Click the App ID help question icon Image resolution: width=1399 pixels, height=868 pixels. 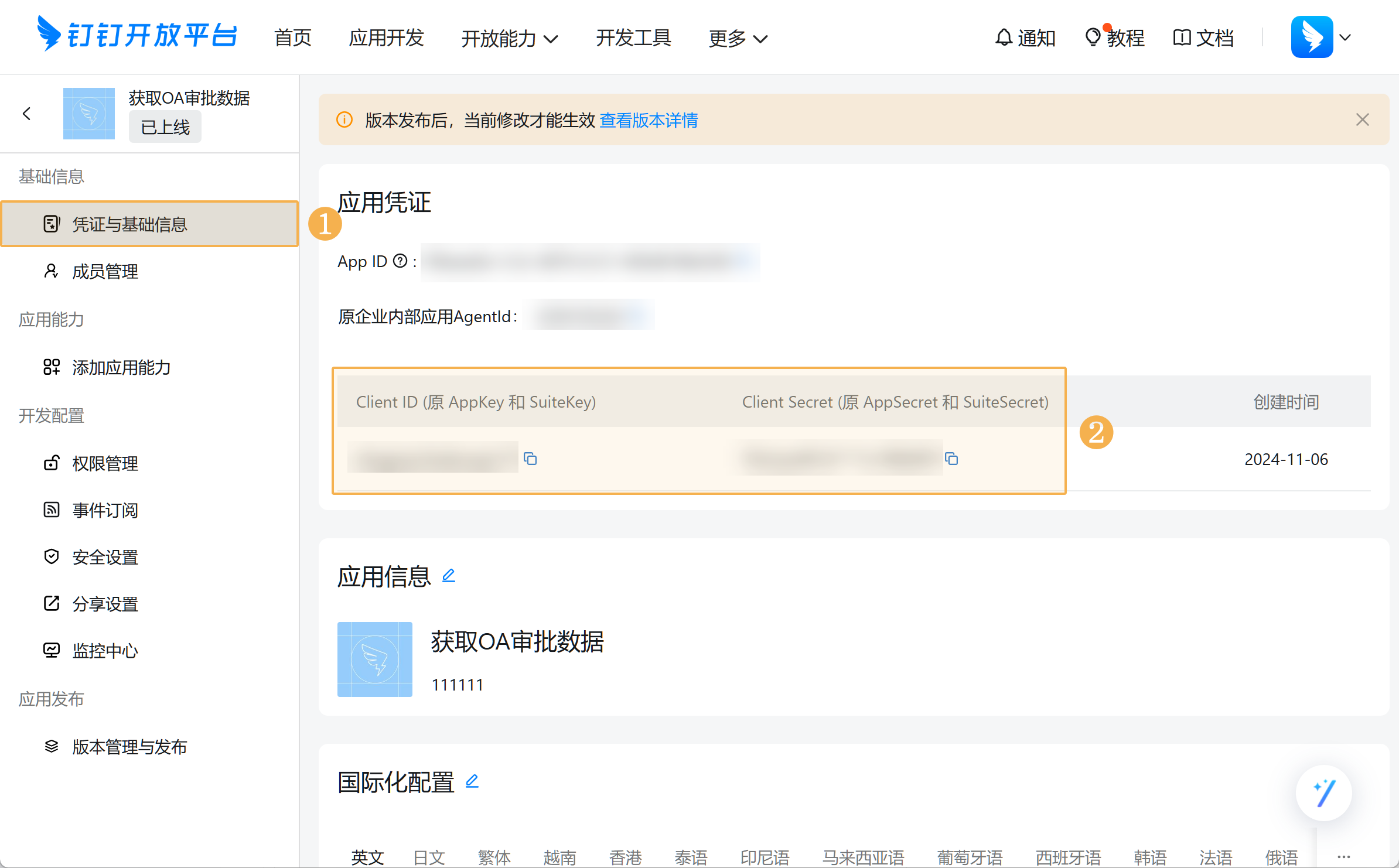[400, 261]
